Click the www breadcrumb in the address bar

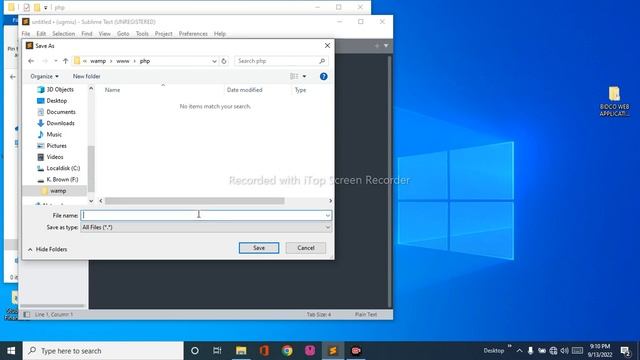[x=122, y=61]
